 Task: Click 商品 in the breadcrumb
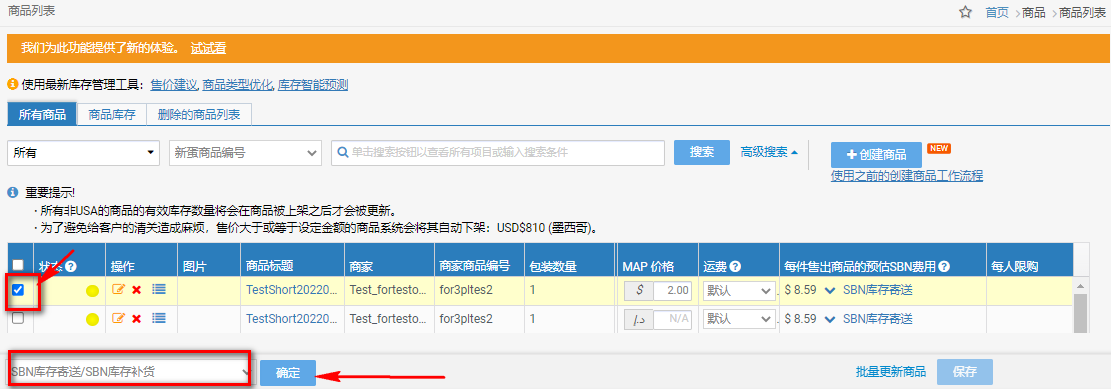click(x=1034, y=12)
